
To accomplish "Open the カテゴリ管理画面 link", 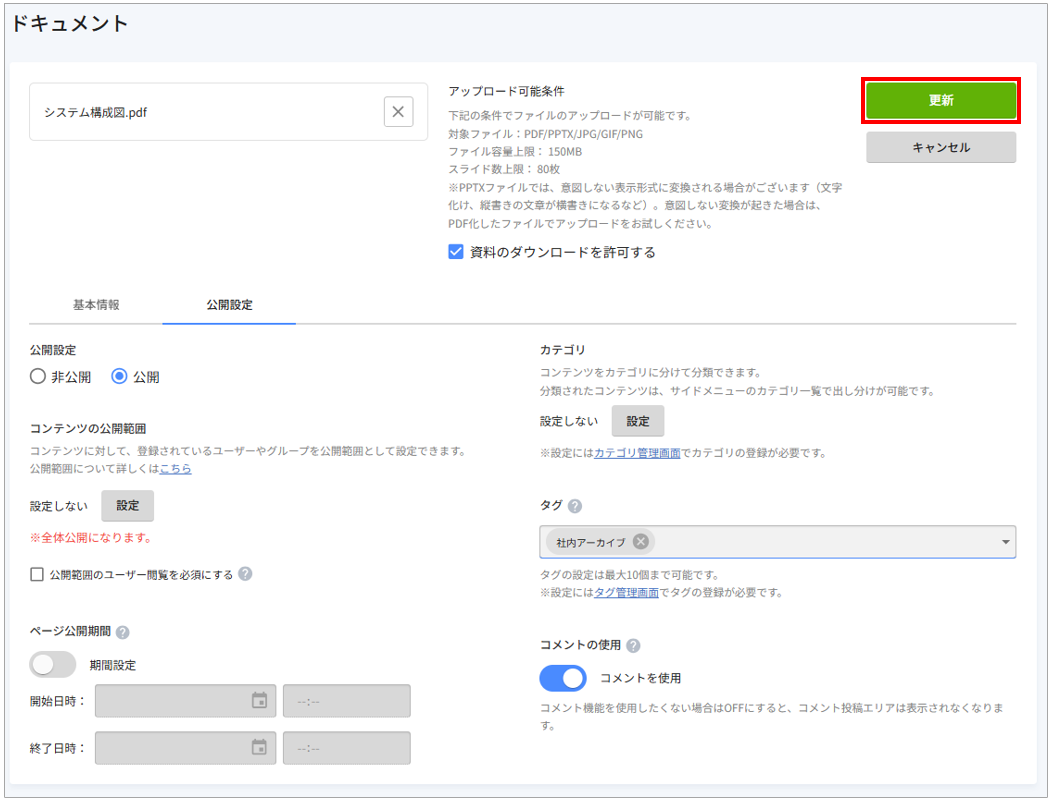I will (x=637, y=453).
